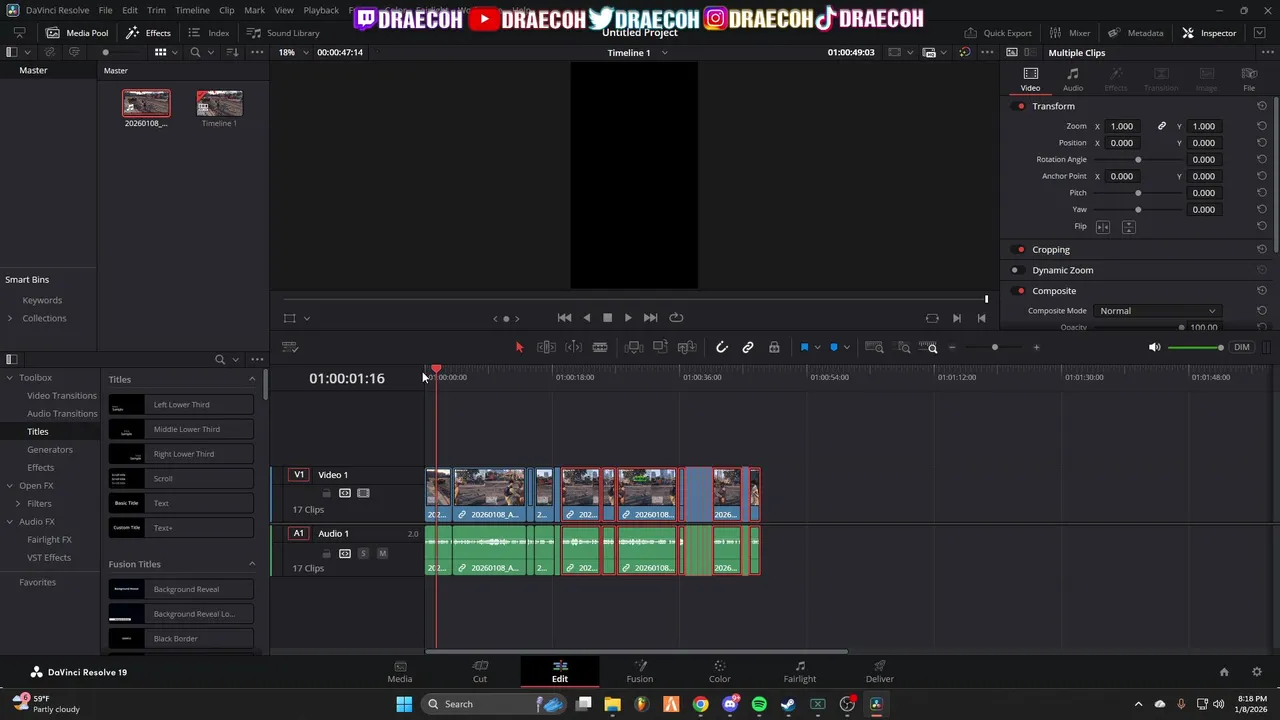Add a blue marker to timeline
1280x720 pixels.
click(x=833, y=347)
